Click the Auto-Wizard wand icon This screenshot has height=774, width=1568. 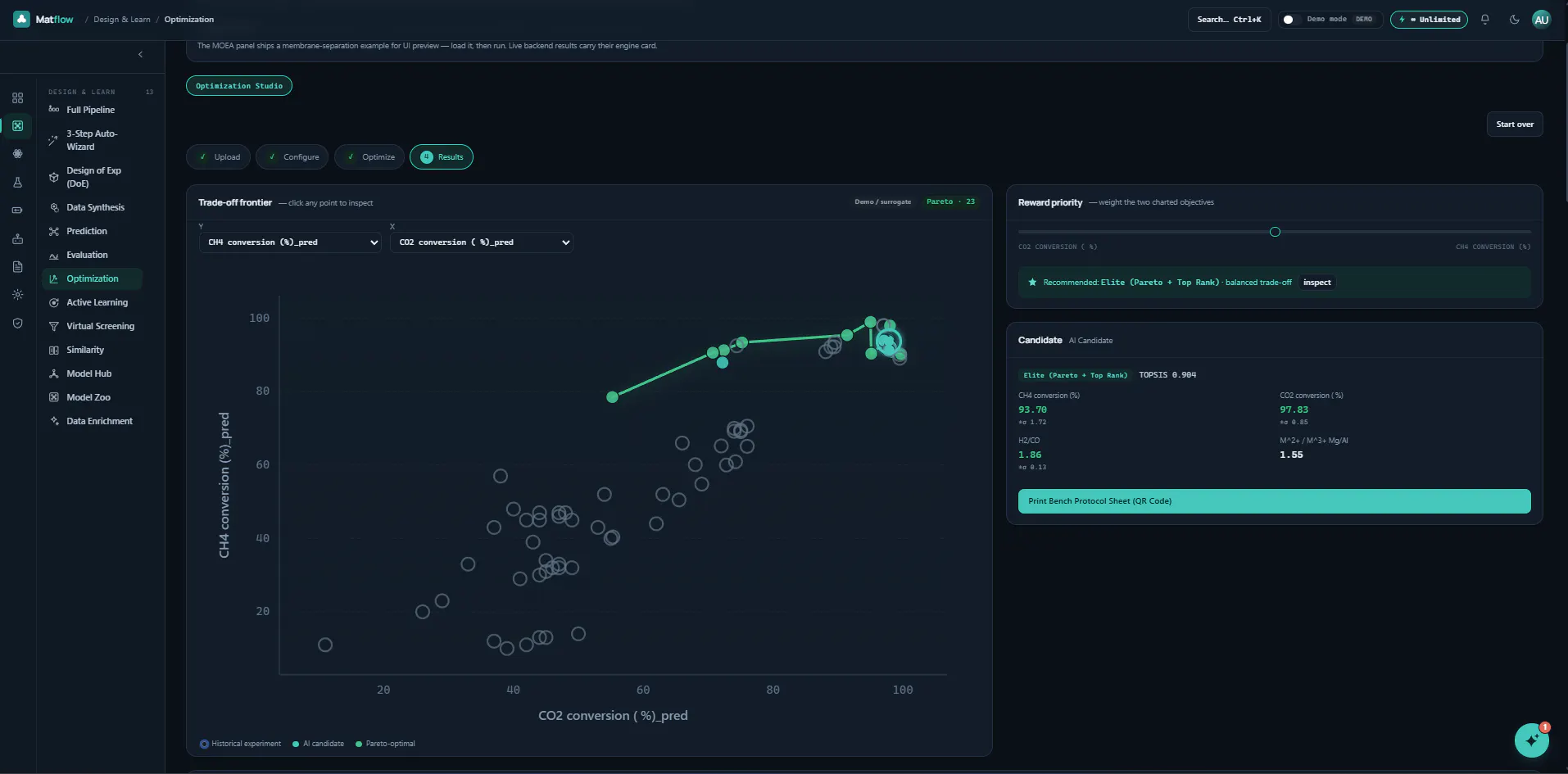(54, 140)
